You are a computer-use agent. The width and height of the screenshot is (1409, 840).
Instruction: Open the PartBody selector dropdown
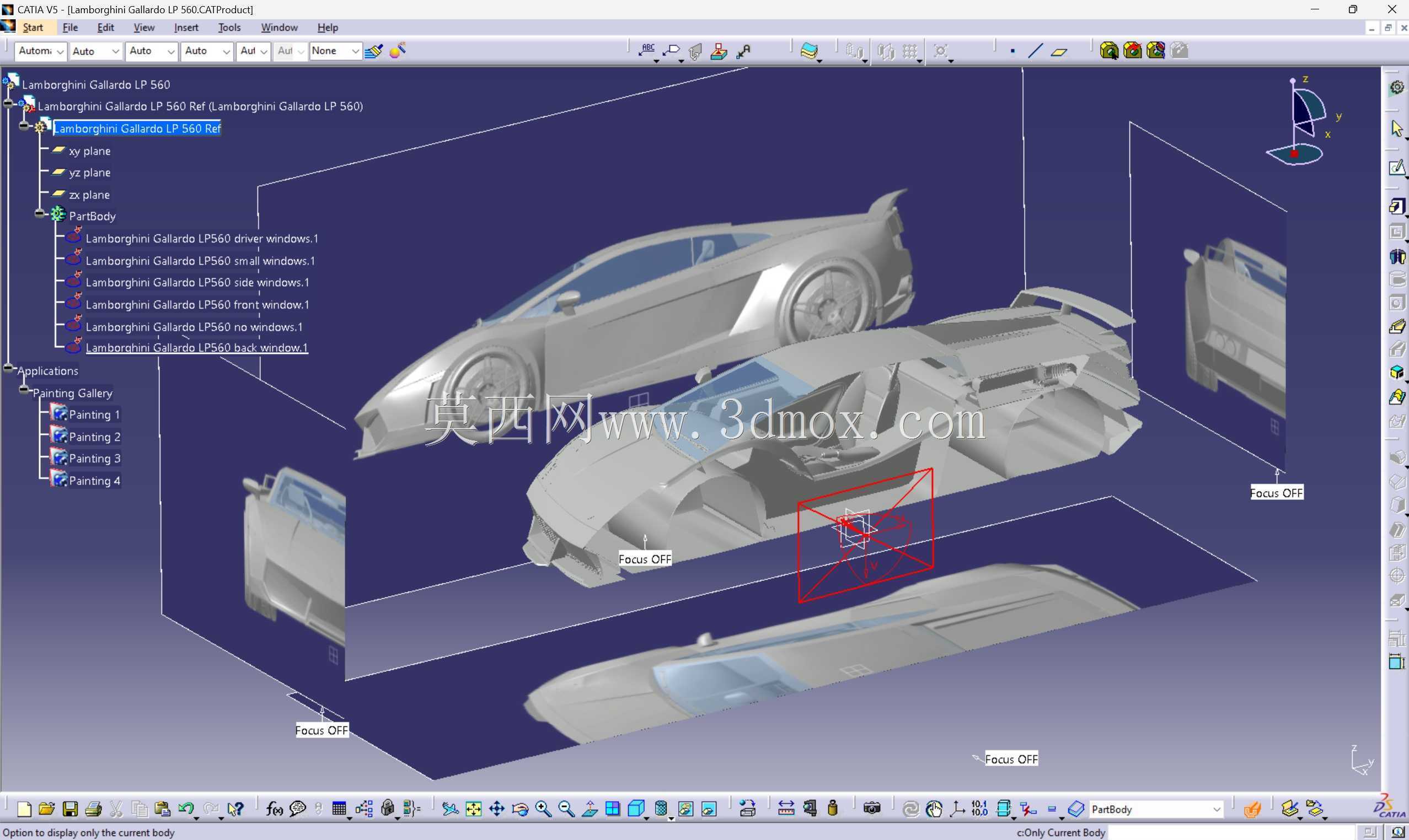pos(1155,810)
